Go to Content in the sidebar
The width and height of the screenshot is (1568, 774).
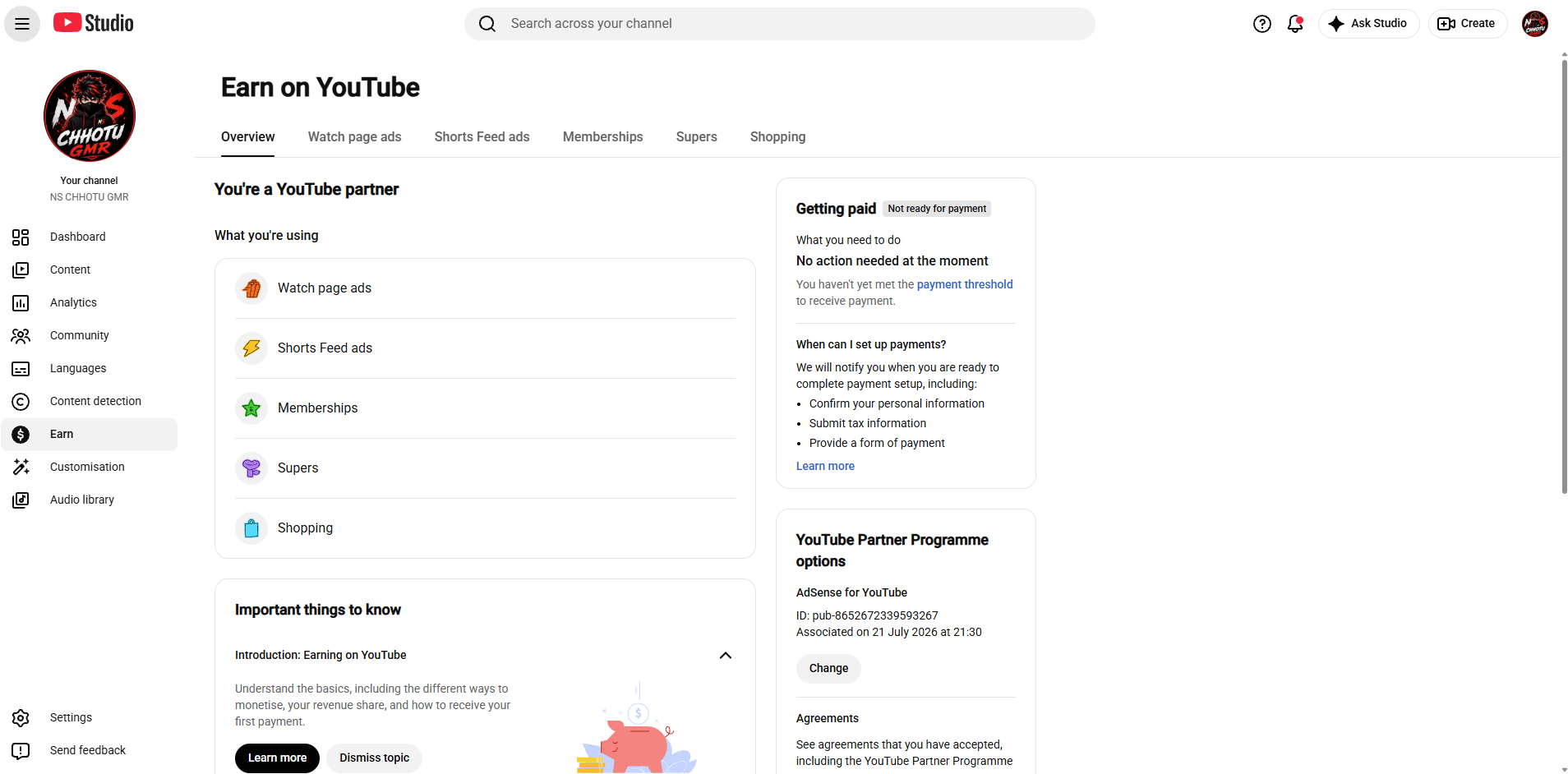[x=89, y=270]
